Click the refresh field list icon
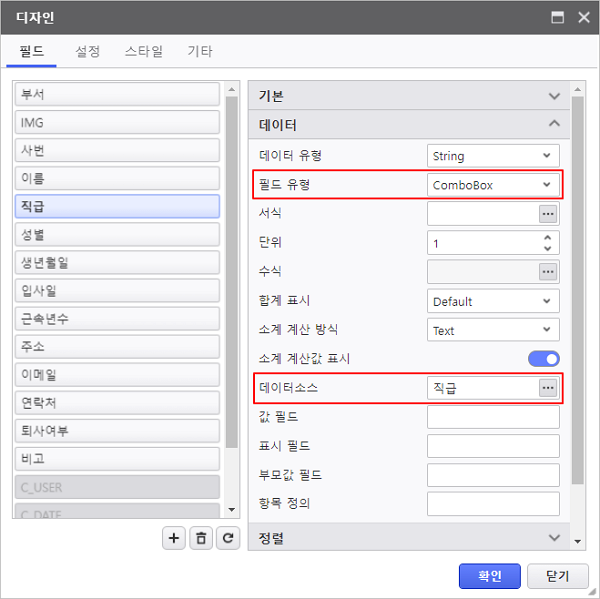This screenshot has width=600, height=599. coord(229,538)
